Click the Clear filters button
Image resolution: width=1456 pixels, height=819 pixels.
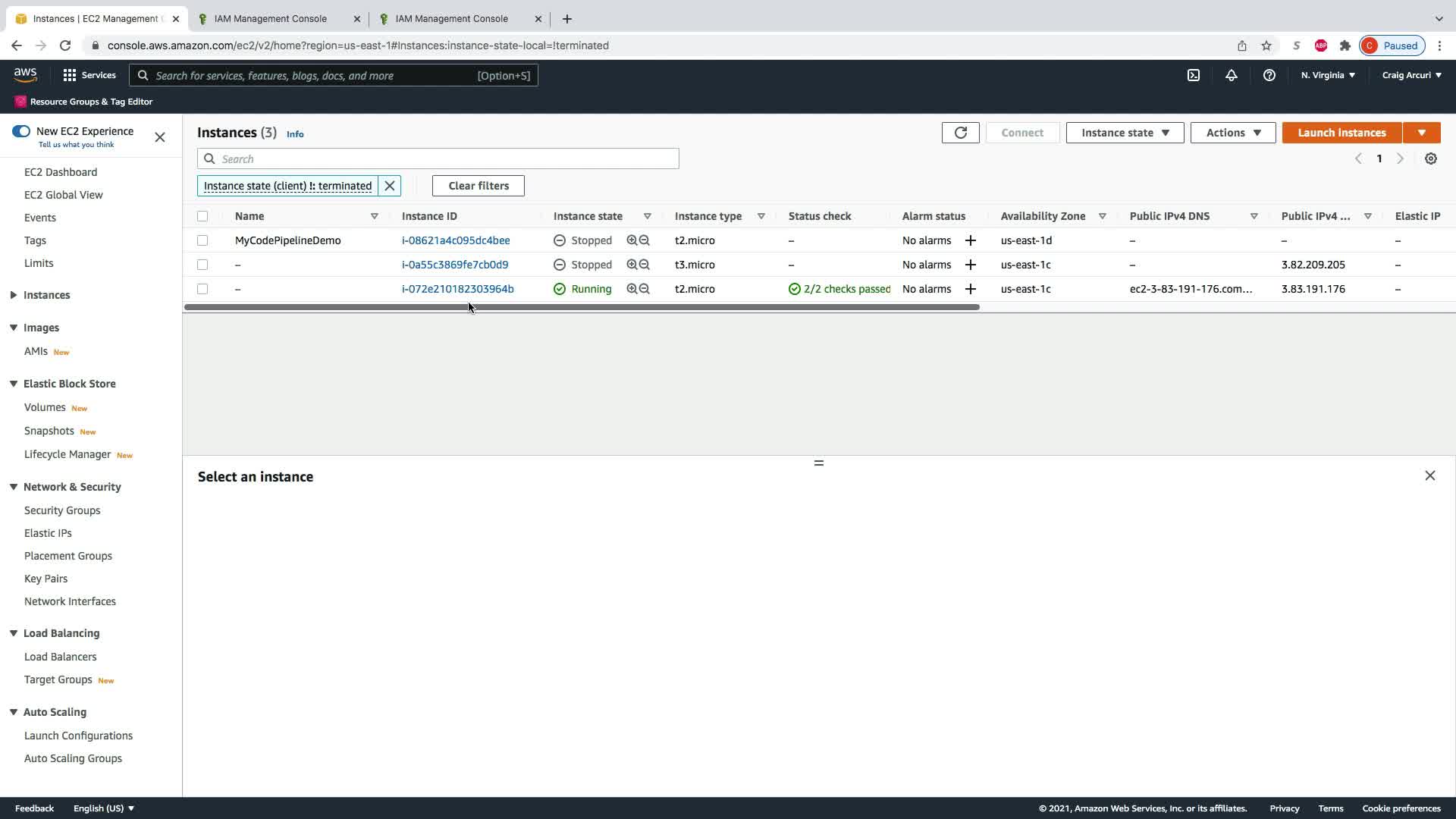click(x=478, y=186)
